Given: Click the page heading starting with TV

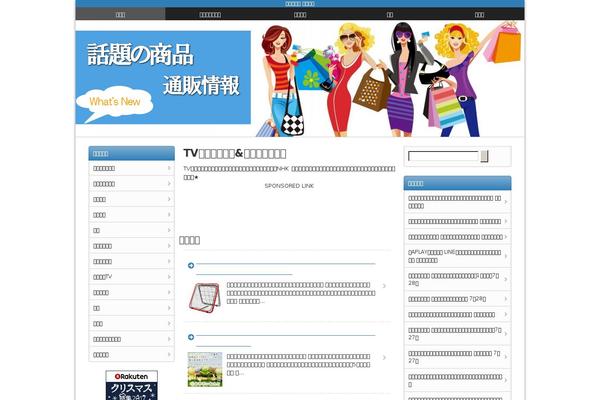Looking at the screenshot, I should point(235,153).
